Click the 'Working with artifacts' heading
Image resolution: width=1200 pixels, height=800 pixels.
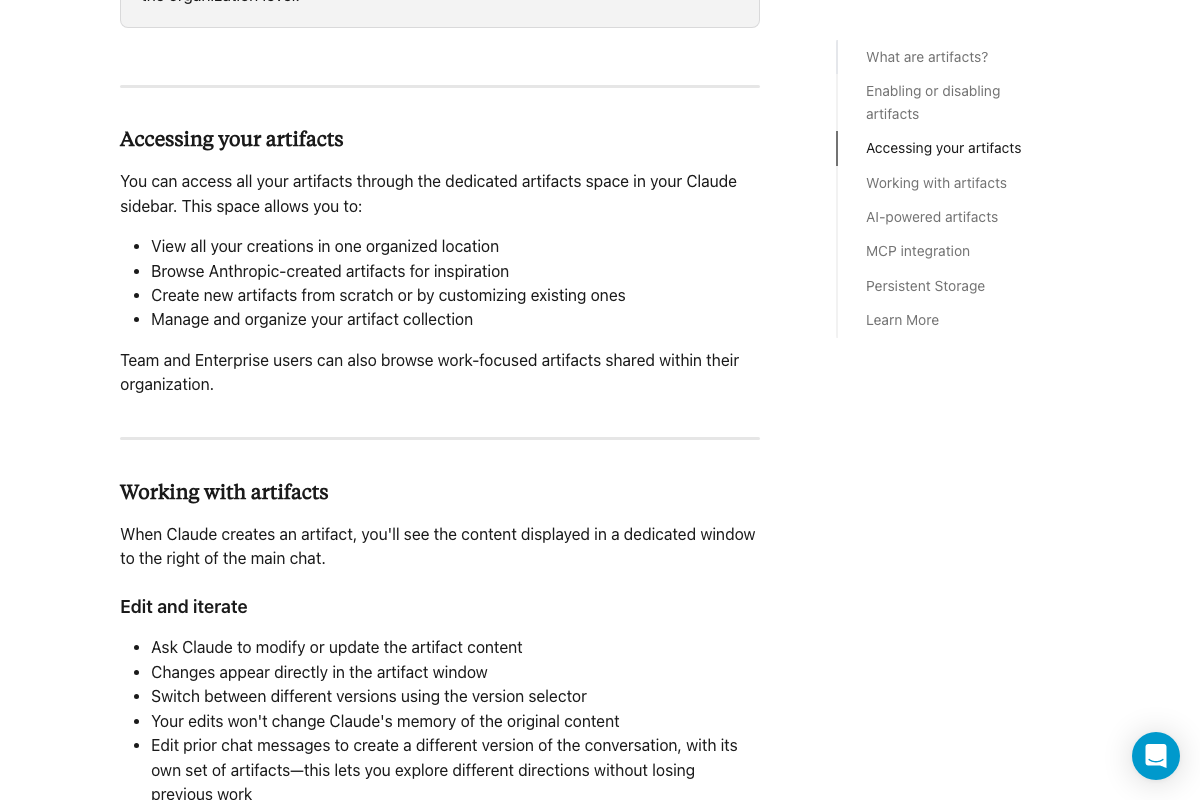(x=224, y=492)
